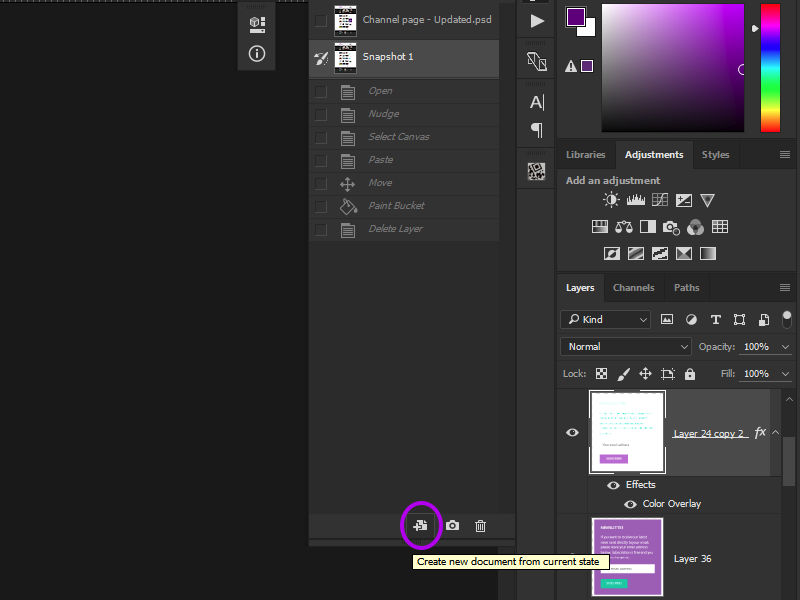Open the 3D panel icon
This screenshot has width=800, height=600.
click(257, 24)
